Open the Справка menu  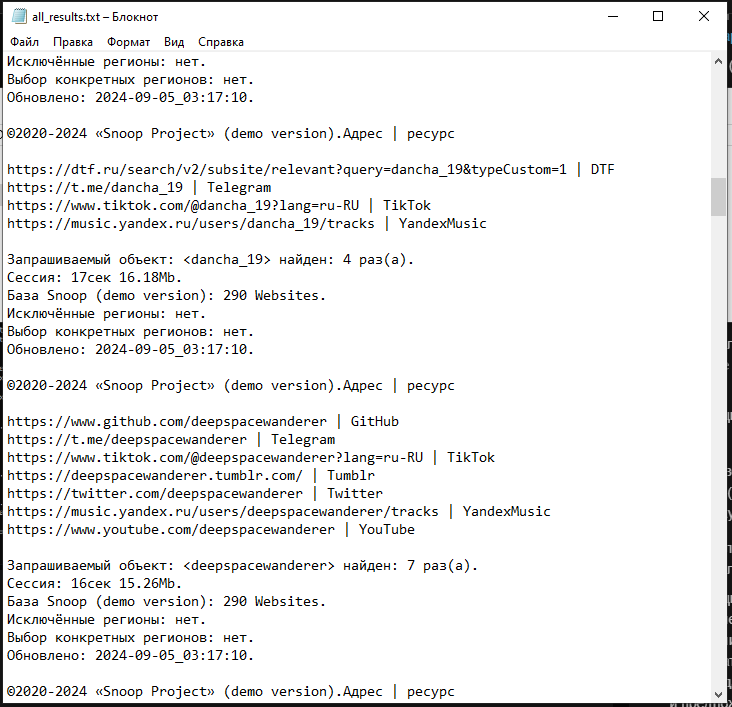[x=221, y=42]
